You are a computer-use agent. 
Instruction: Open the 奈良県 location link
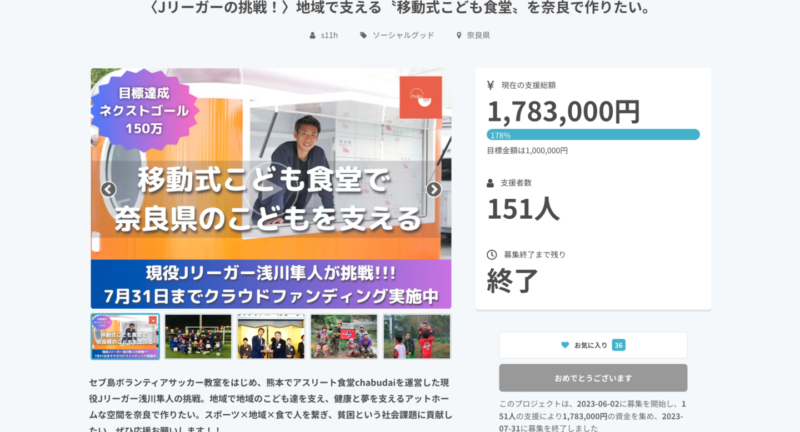point(478,35)
